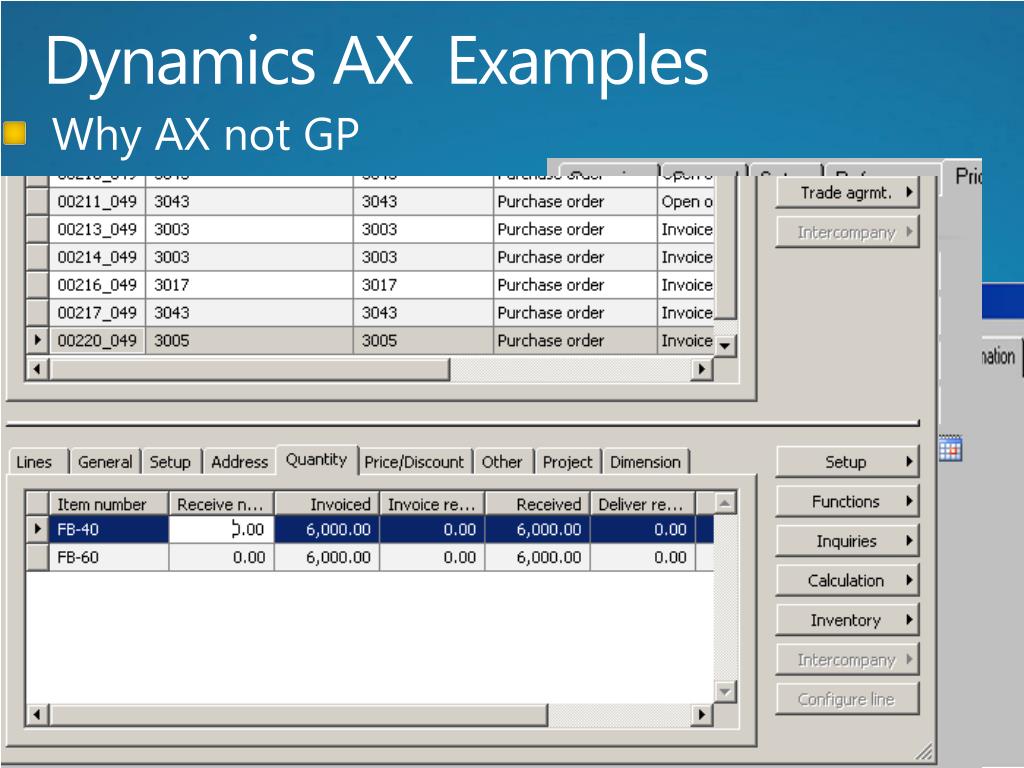Sort by the Invoiced column header
This screenshot has width=1024, height=768.
[x=327, y=504]
